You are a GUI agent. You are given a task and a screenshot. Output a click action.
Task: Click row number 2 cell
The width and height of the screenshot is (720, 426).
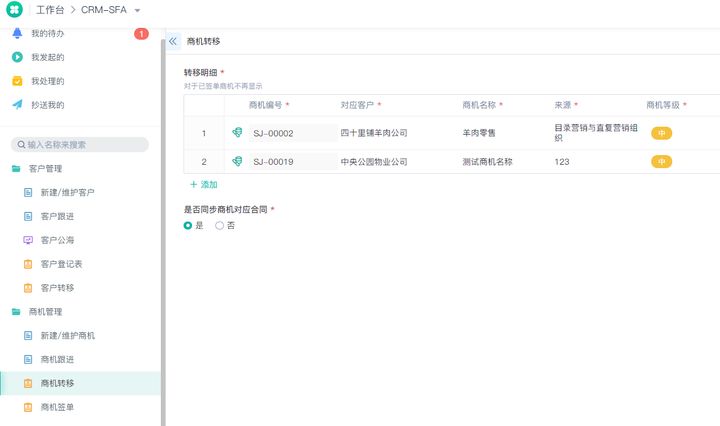click(x=204, y=162)
